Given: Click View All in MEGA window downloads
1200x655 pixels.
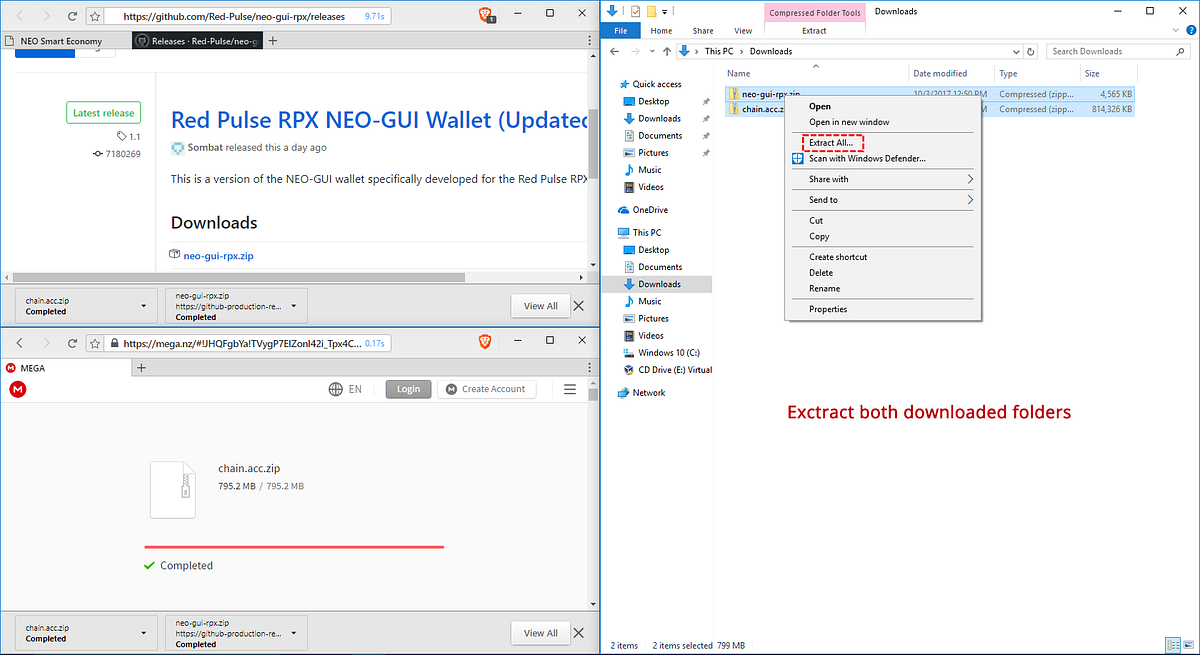Looking at the screenshot, I should (540, 632).
